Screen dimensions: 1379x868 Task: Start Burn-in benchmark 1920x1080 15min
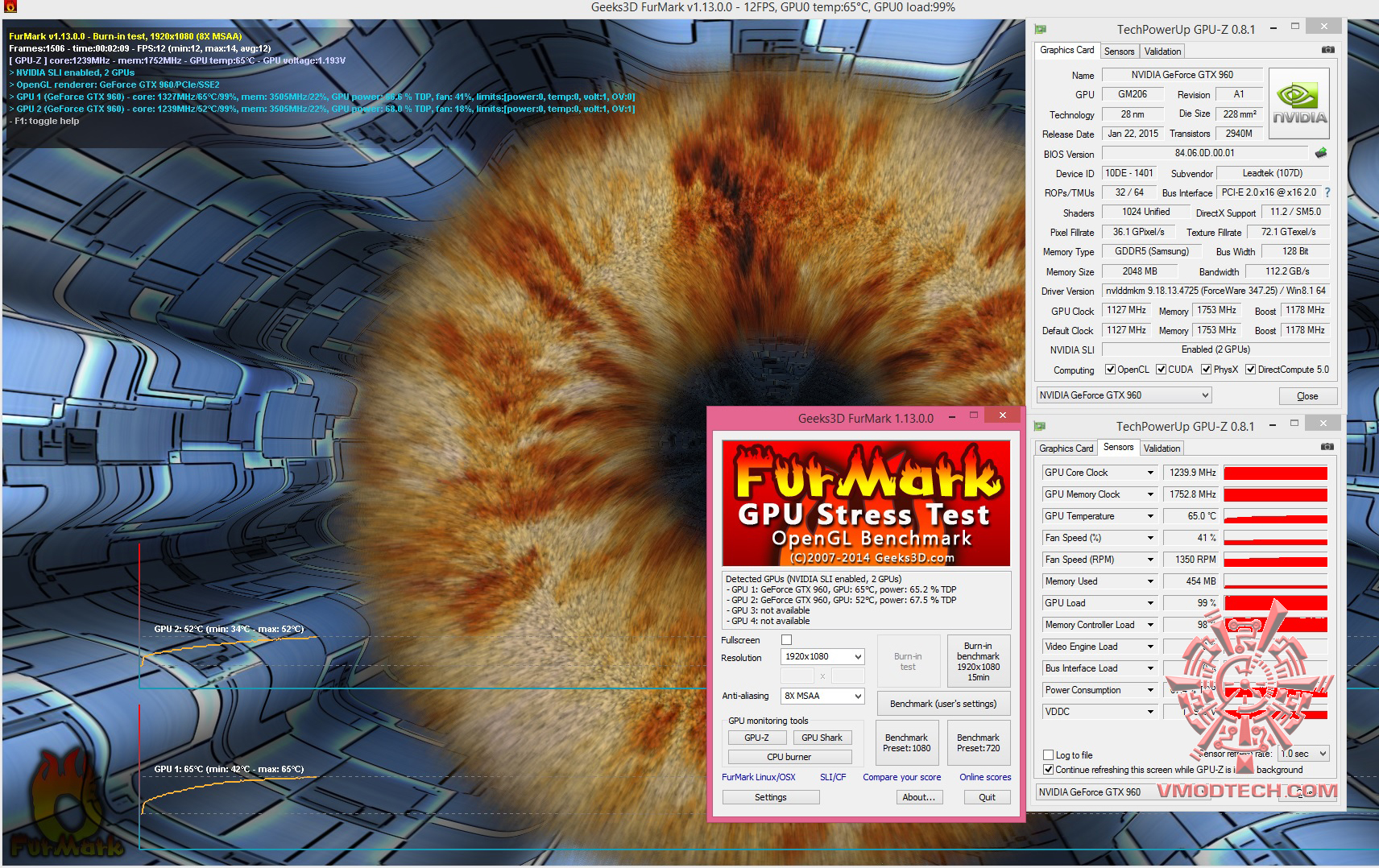978,662
